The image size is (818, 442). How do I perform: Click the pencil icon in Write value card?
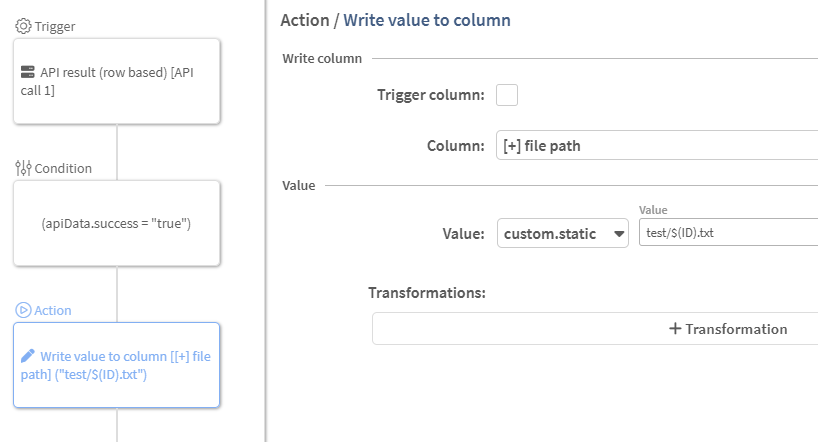[28, 355]
